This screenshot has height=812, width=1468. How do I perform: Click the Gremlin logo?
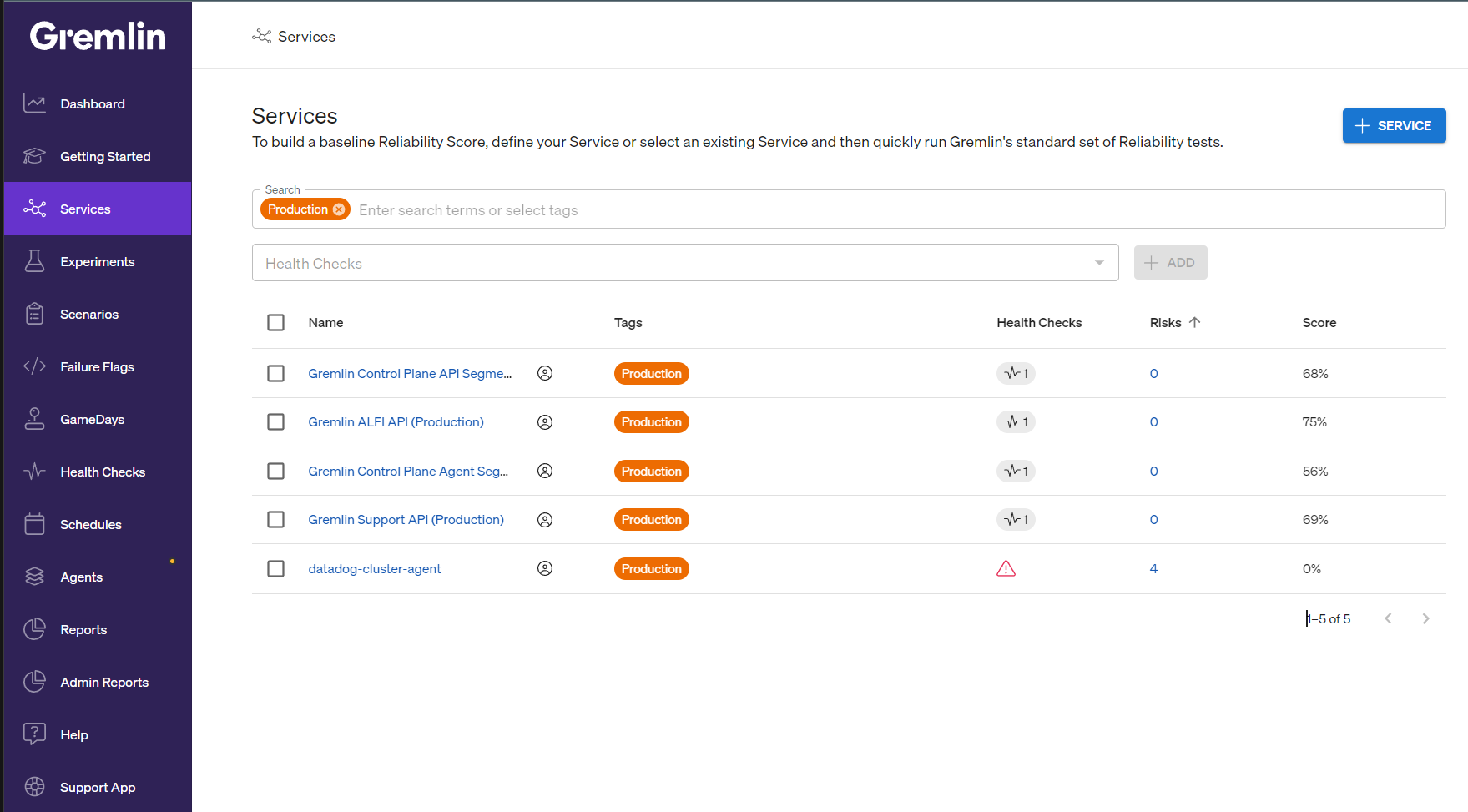click(98, 36)
